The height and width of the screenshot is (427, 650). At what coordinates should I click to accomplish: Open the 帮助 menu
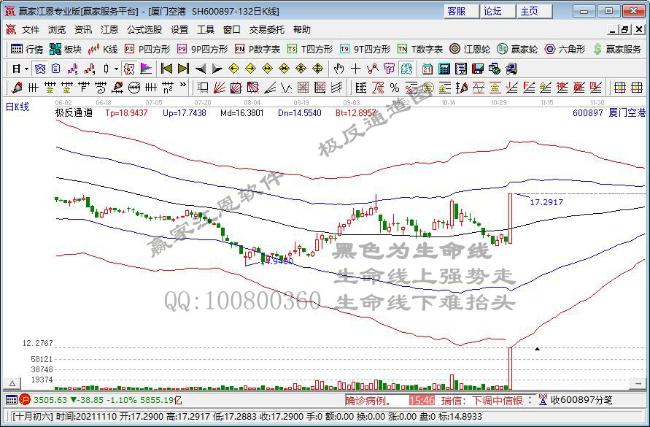[301, 30]
